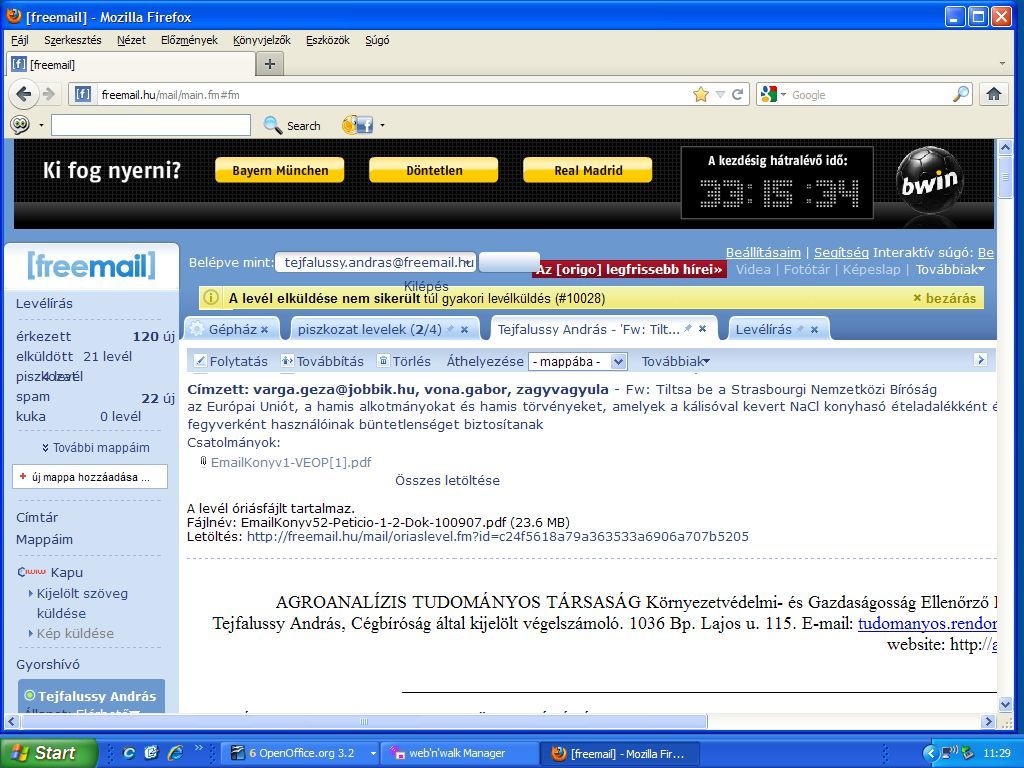Open the Könyvjelzők menu
This screenshot has height=768, width=1024.
[x=262, y=40]
